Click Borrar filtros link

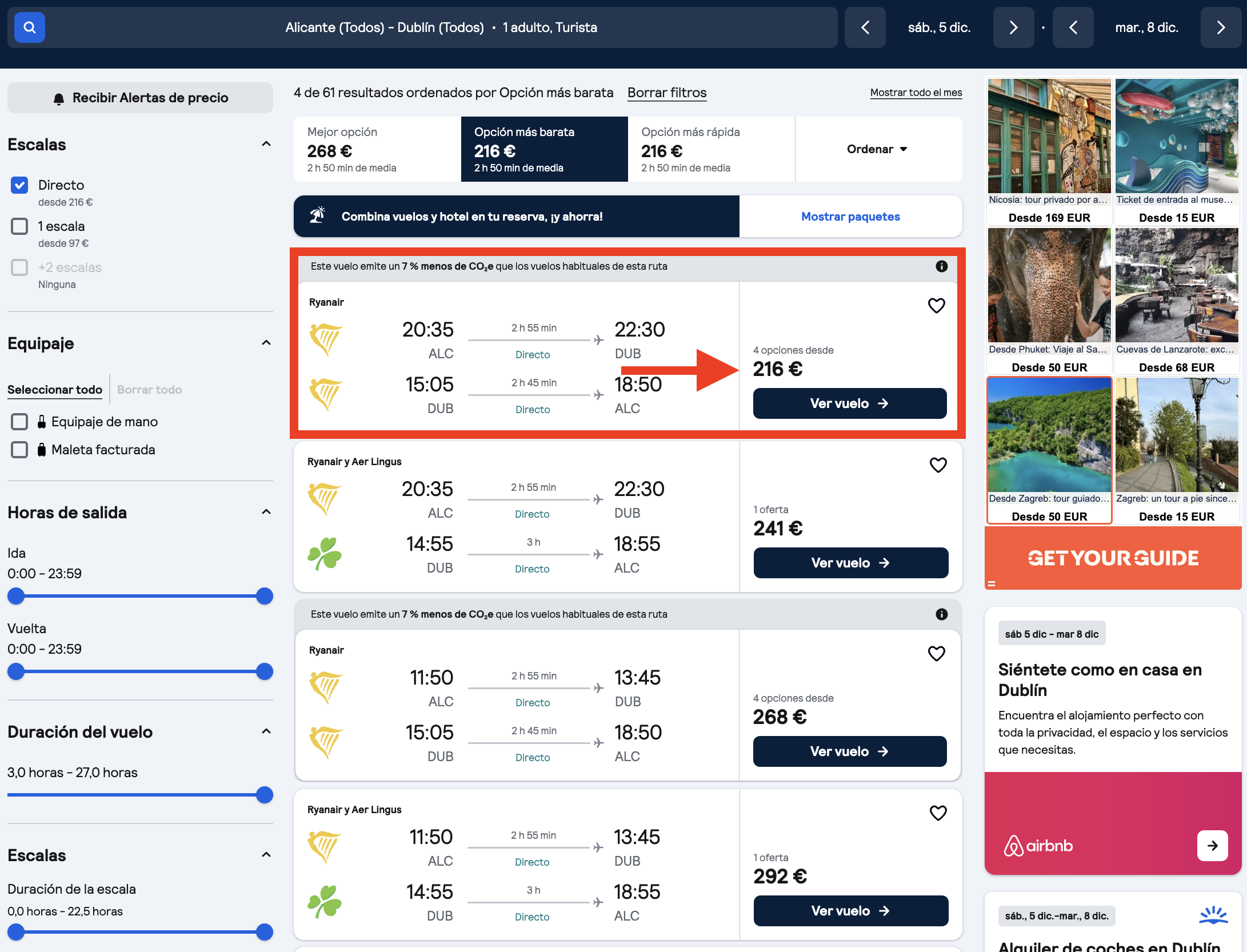click(x=667, y=93)
